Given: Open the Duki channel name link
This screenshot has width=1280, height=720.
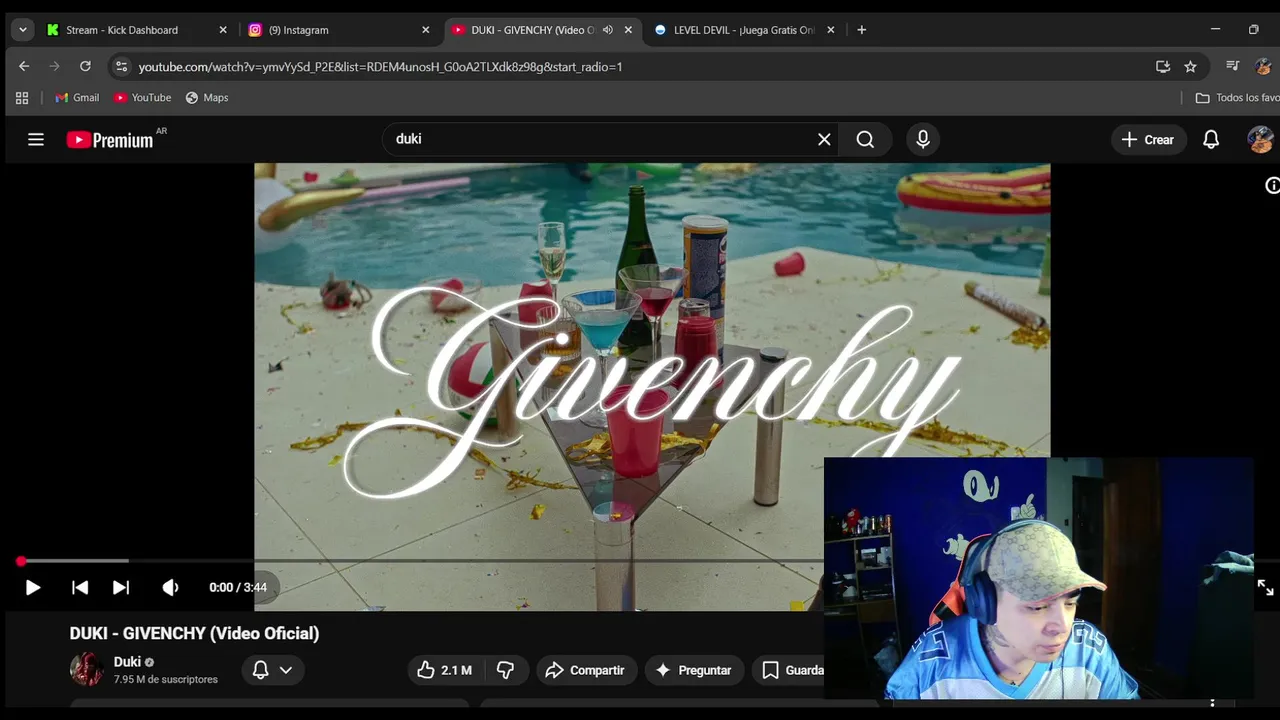Looking at the screenshot, I should coord(127,662).
